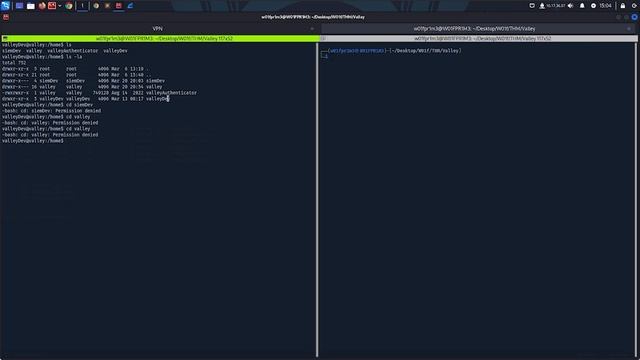Image resolution: width=640 pixels, height=360 pixels.
Task: Click the Terminator window menu icon
Action: point(6,17)
